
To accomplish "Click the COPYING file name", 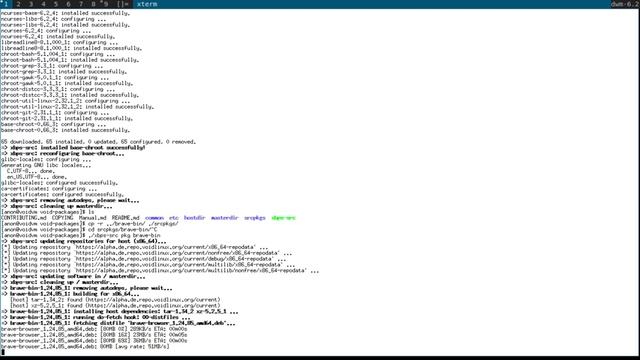I will pyautogui.click(x=62, y=218).
